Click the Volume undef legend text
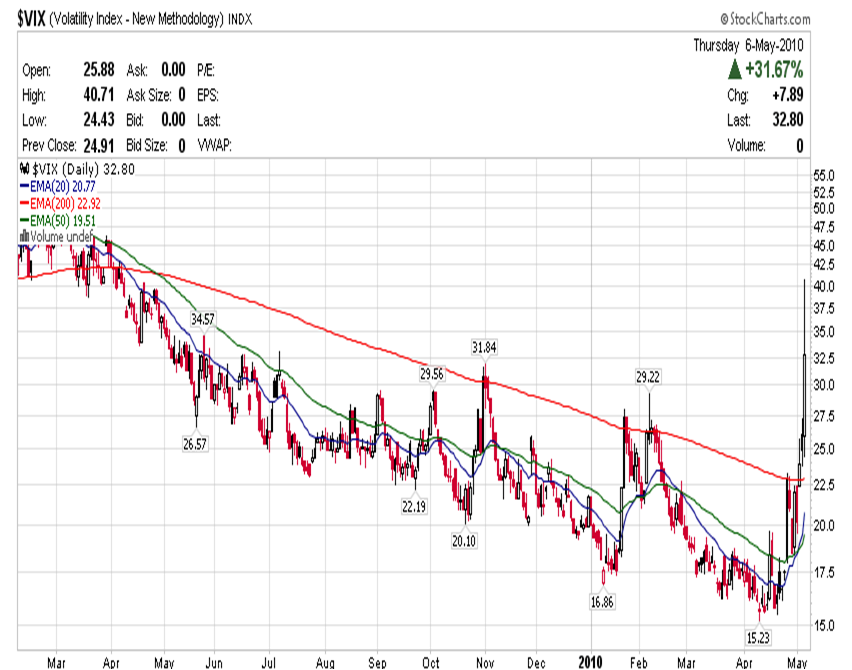Screen dimensions: 852x670 [61, 236]
